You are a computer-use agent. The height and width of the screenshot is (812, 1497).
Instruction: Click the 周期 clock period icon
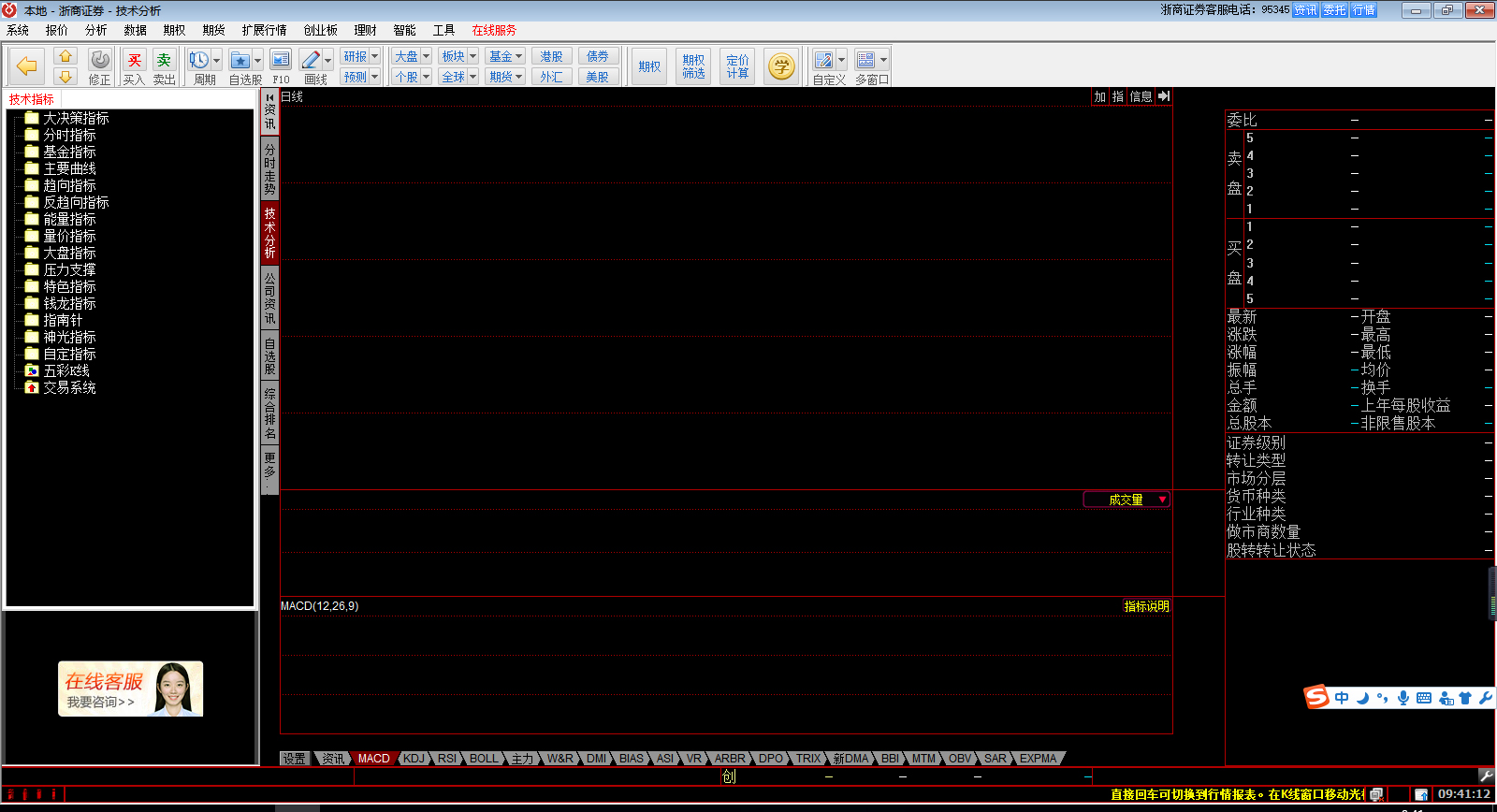click(199, 61)
